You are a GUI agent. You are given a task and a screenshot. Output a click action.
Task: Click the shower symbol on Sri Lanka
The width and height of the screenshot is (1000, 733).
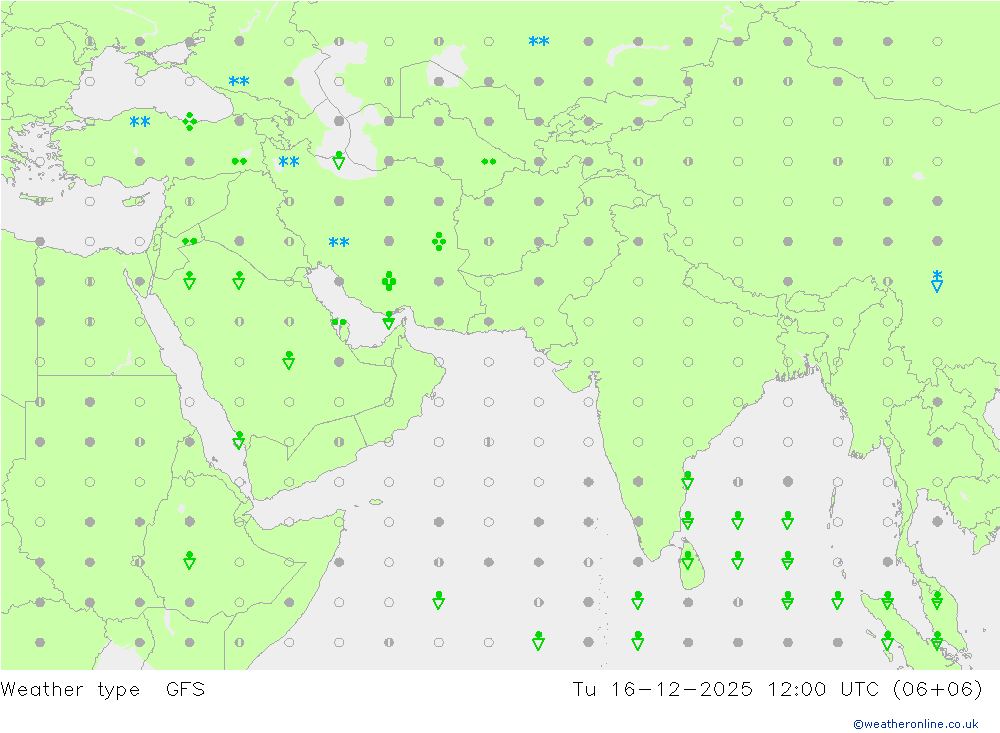click(x=688, y=560)
